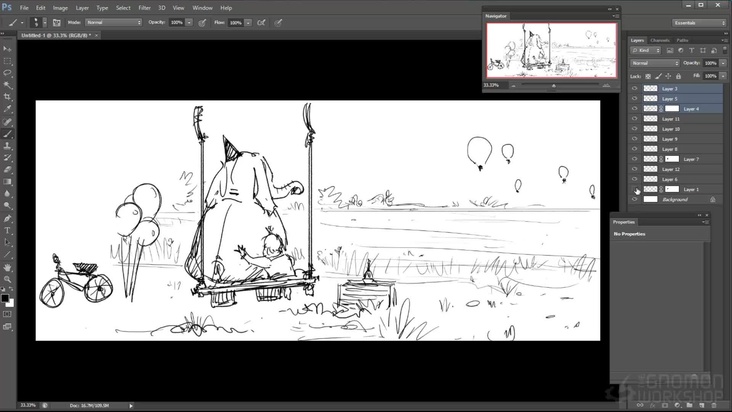Select the Line shape tool

[x=7, y=255]
